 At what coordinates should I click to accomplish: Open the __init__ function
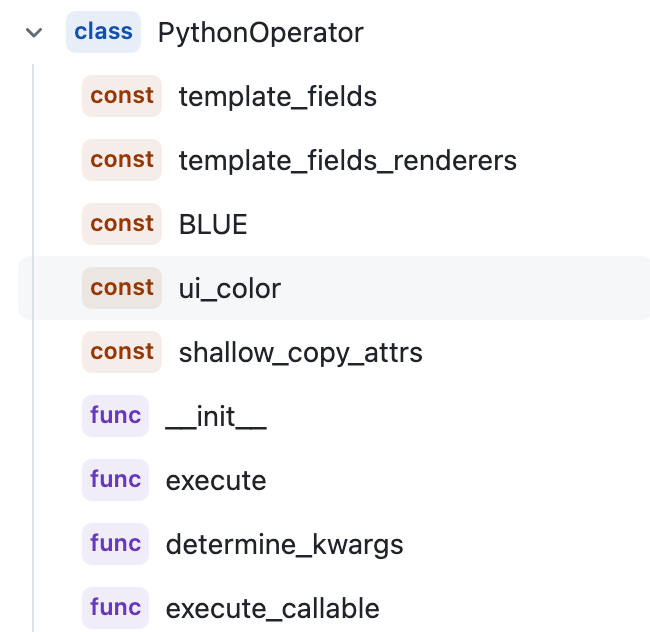point(216,417)
